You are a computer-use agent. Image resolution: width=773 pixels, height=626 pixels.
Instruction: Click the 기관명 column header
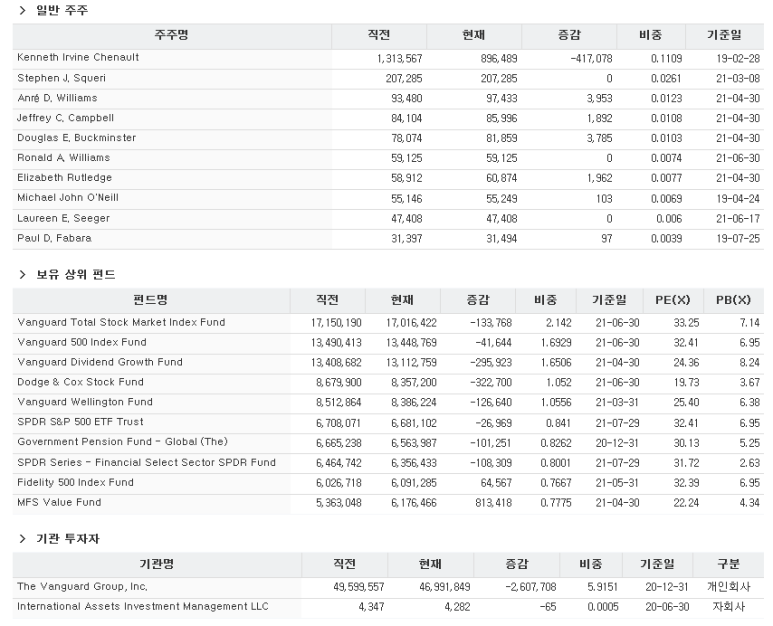[x=157, y=564]
